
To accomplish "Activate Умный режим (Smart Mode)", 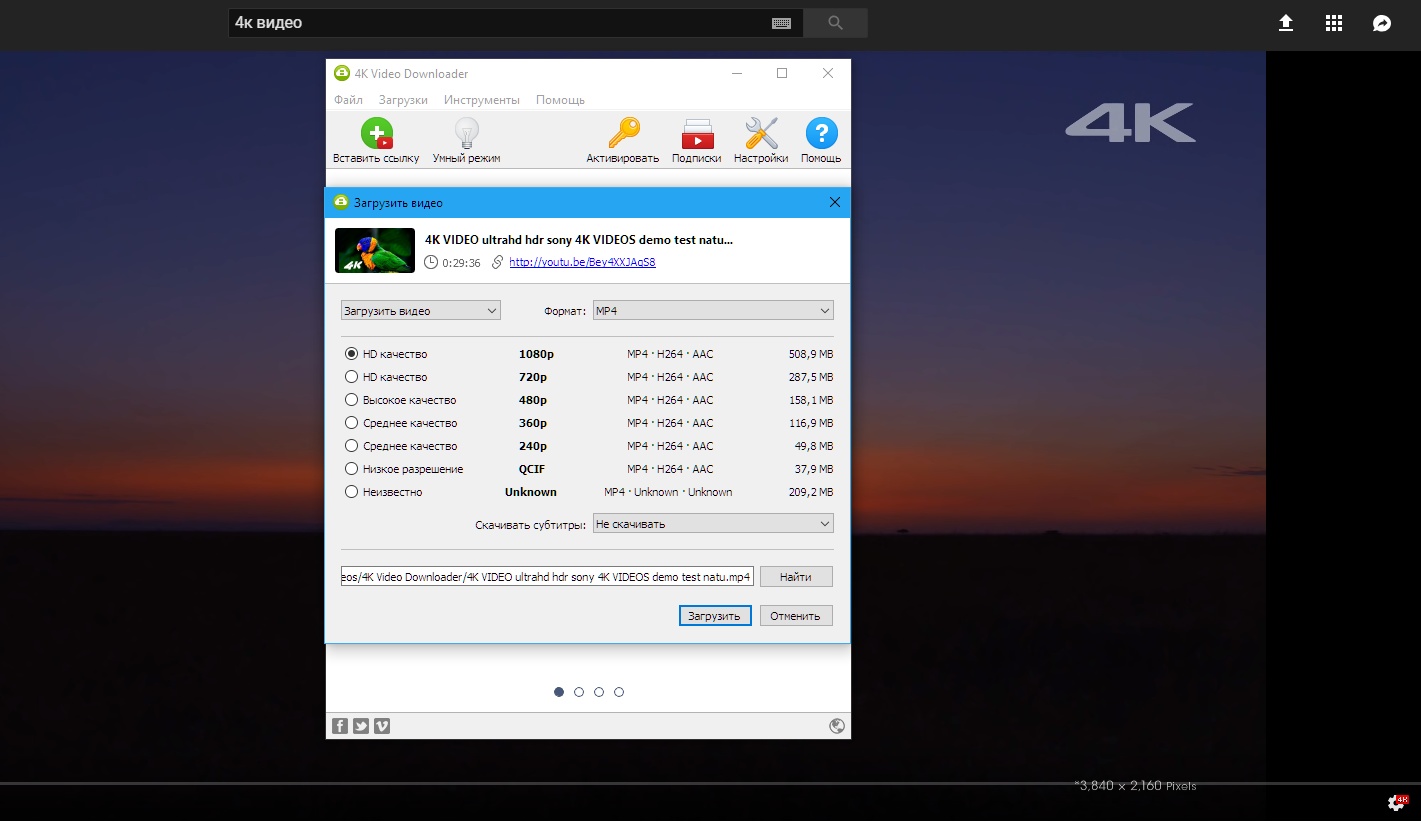I will point(466,139).
